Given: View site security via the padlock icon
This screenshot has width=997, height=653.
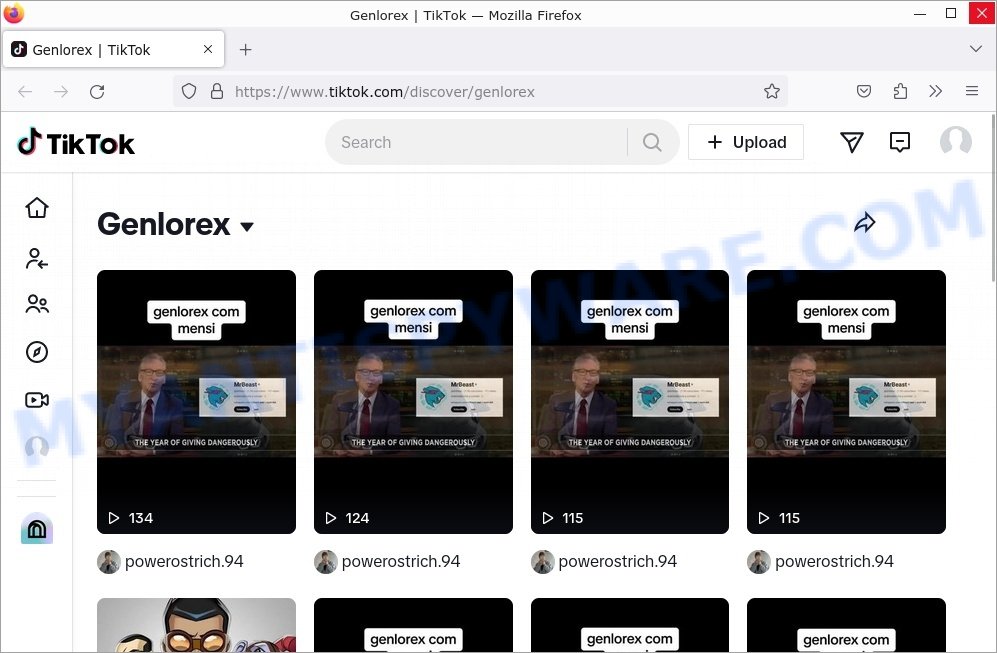Looking at the screenshot, I should tap(217, 92).
